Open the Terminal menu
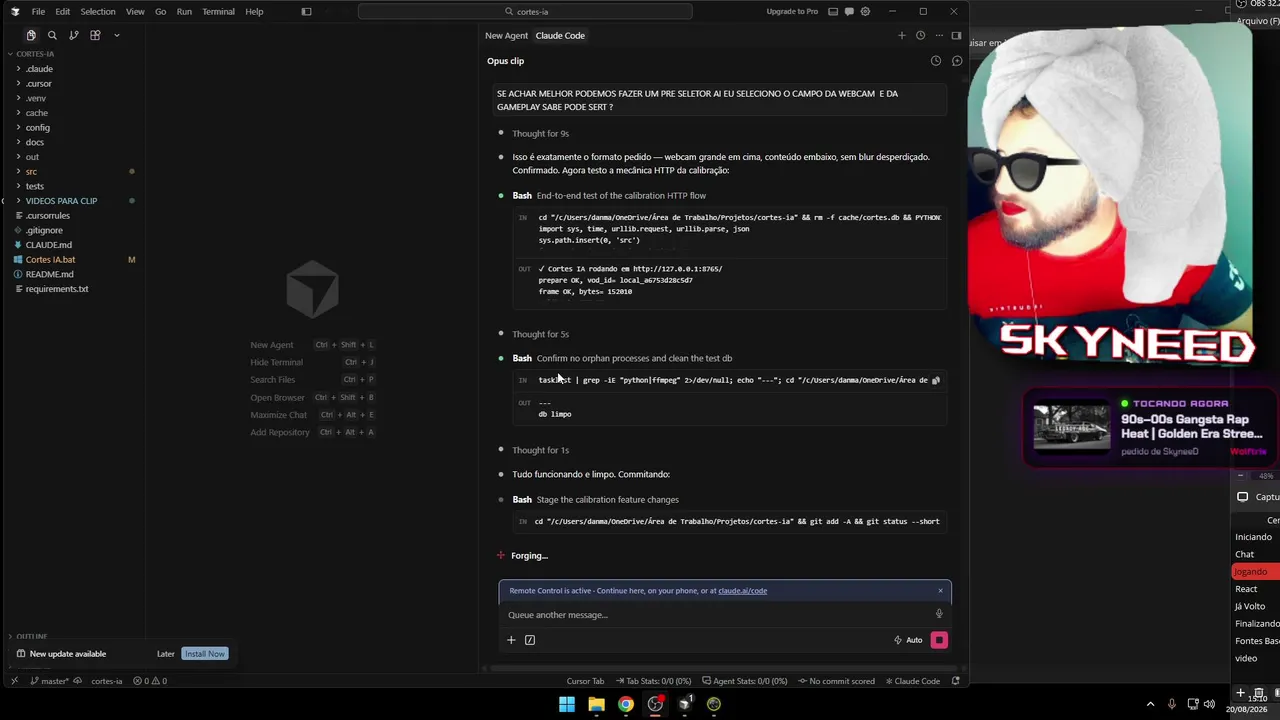Viewport: 1280px width, 720px height. pyautogui.click(x=218, y=12)
